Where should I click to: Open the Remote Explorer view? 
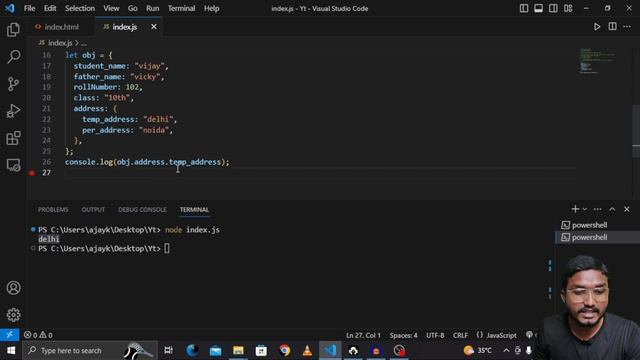click(x=13, y=165)
